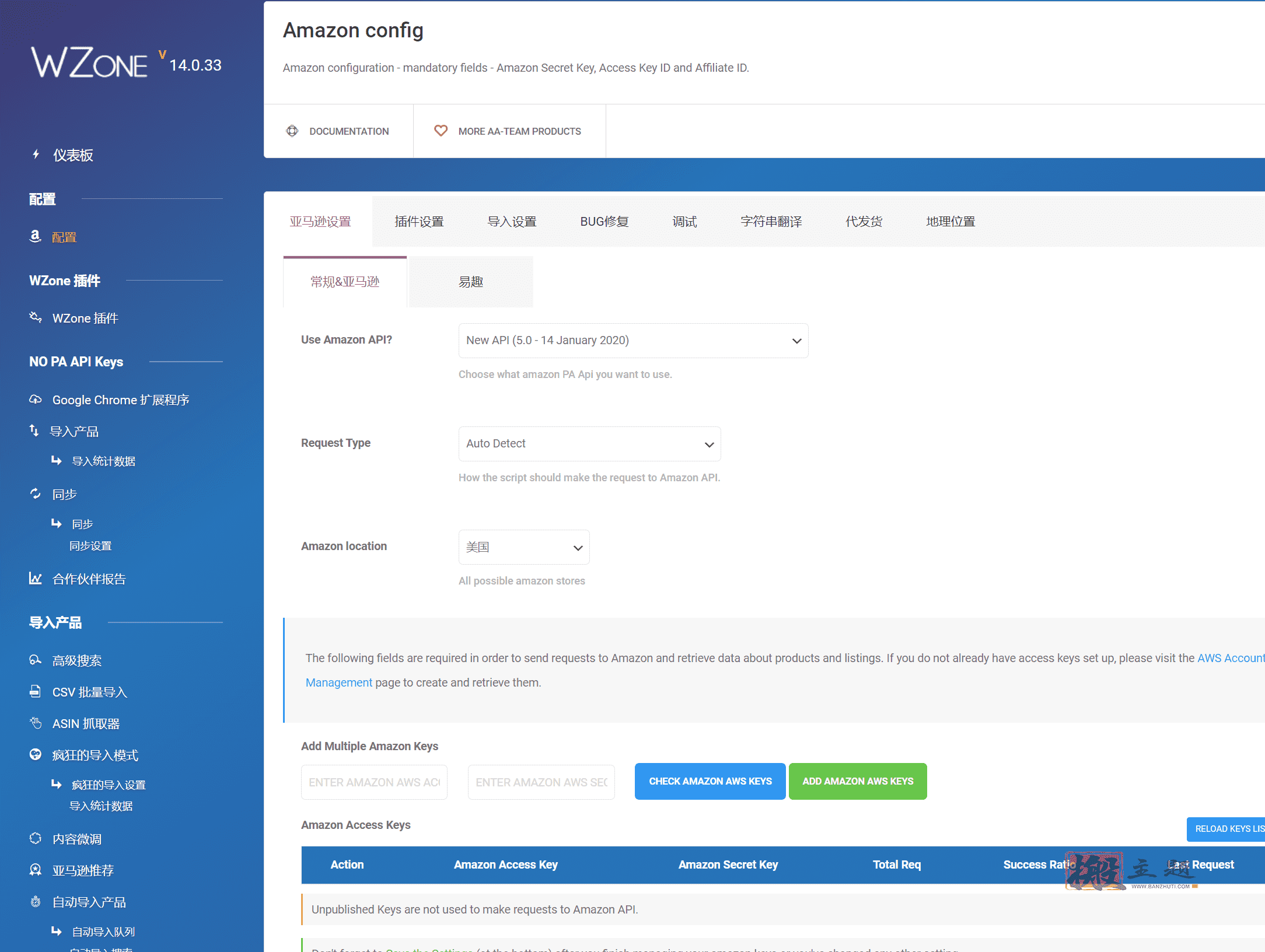Image resolution: width=1265 pixels, height=952 pixels.
Task: Click the 疯狂的导入模式 face icon
Action: [x=36, y=754]
